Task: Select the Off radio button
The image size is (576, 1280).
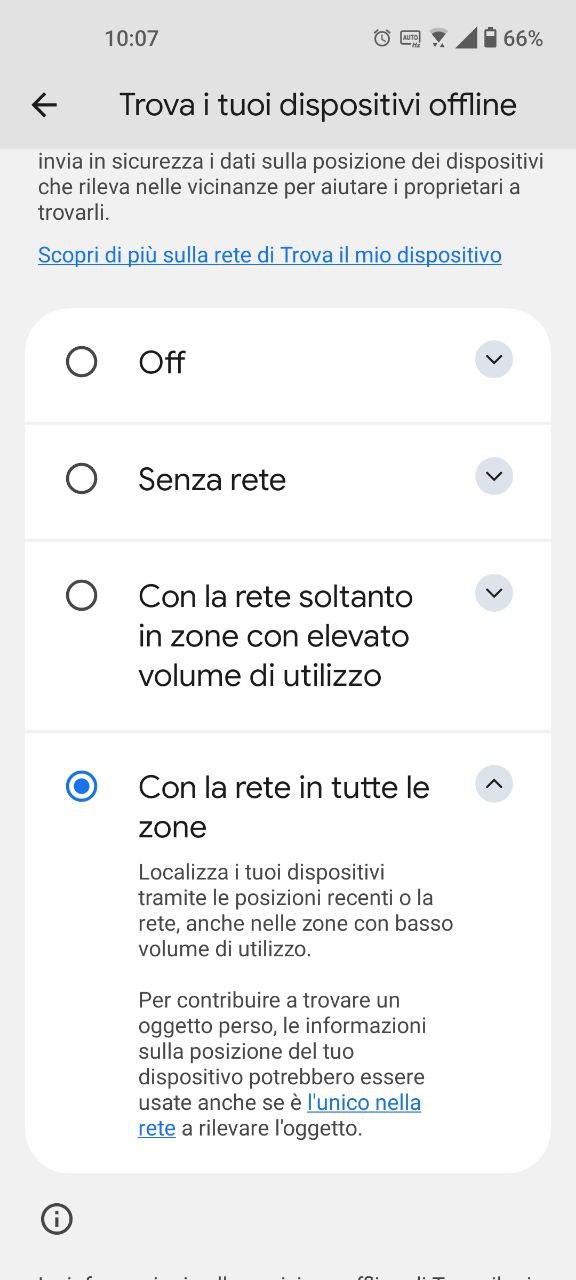Action: tap(81, 362)
